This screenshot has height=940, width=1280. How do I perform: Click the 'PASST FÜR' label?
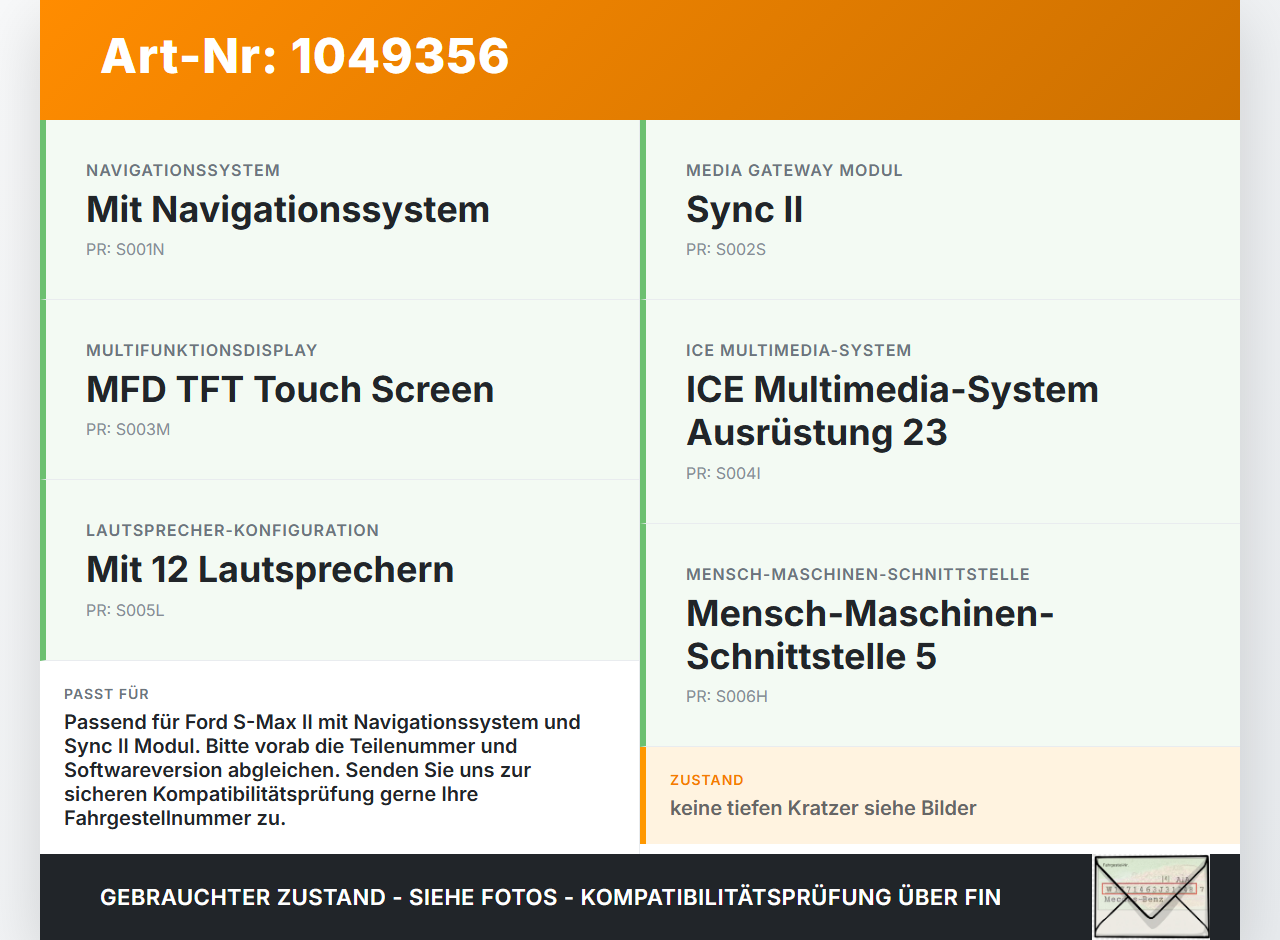pos(107,694)
